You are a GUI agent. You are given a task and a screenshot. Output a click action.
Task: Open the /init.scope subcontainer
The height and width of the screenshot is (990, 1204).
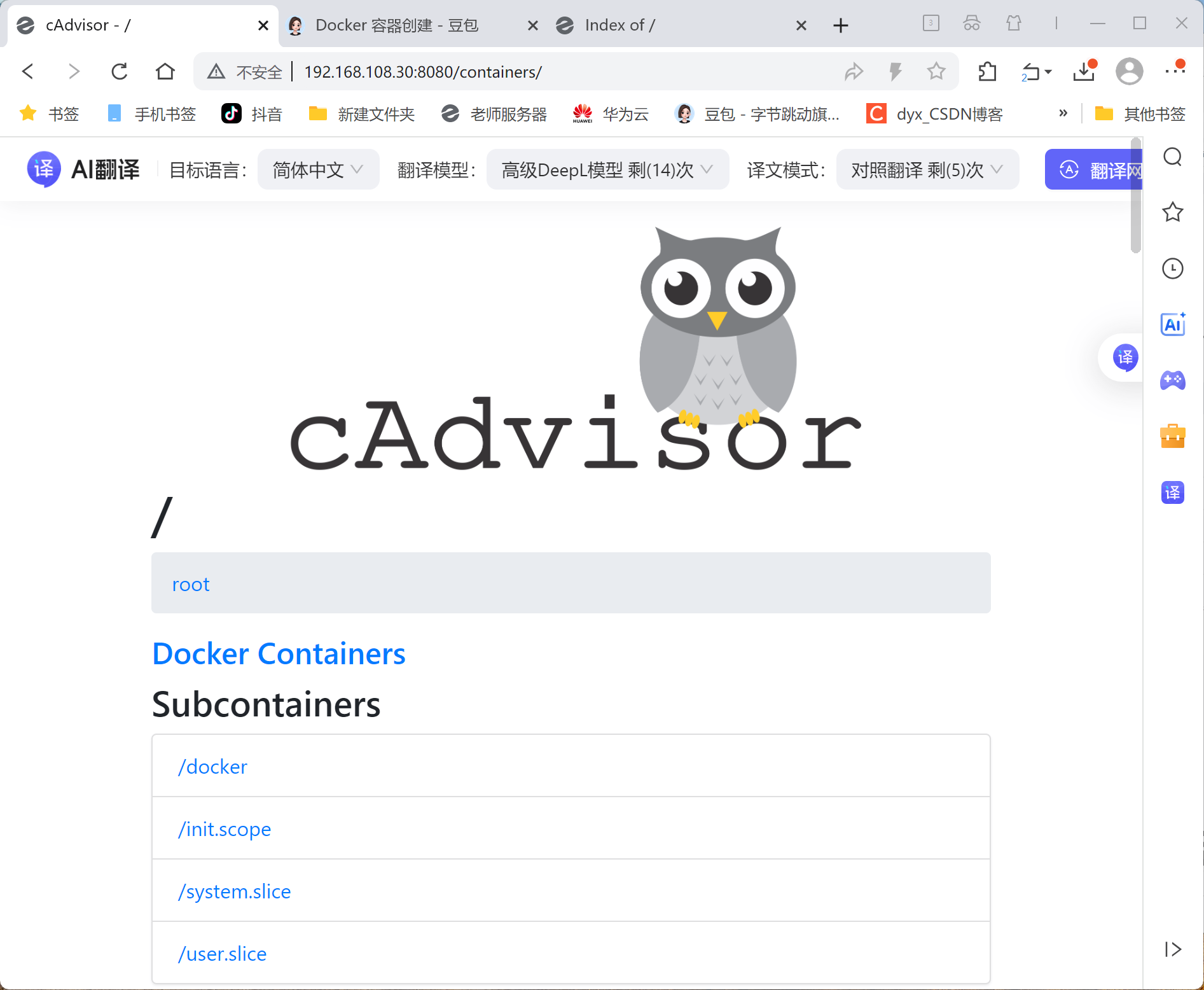225,829
